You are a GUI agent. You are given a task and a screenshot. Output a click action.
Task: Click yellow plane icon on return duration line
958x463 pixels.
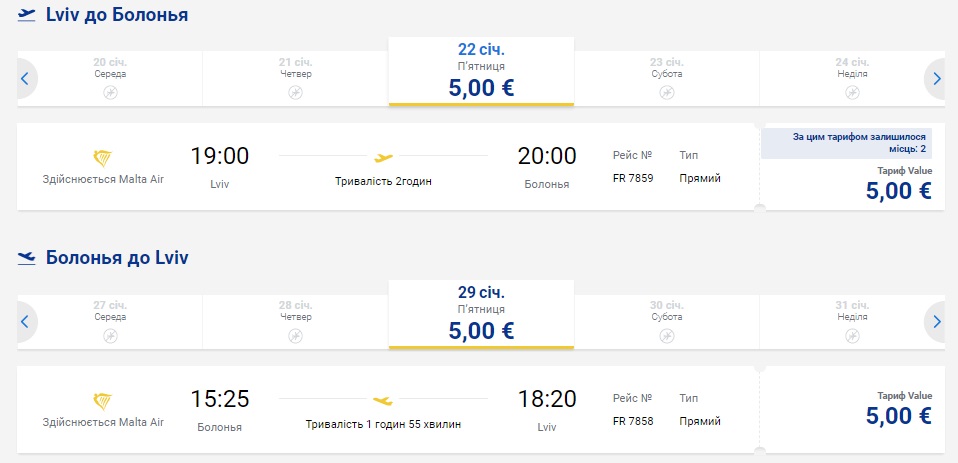(382, 400)
